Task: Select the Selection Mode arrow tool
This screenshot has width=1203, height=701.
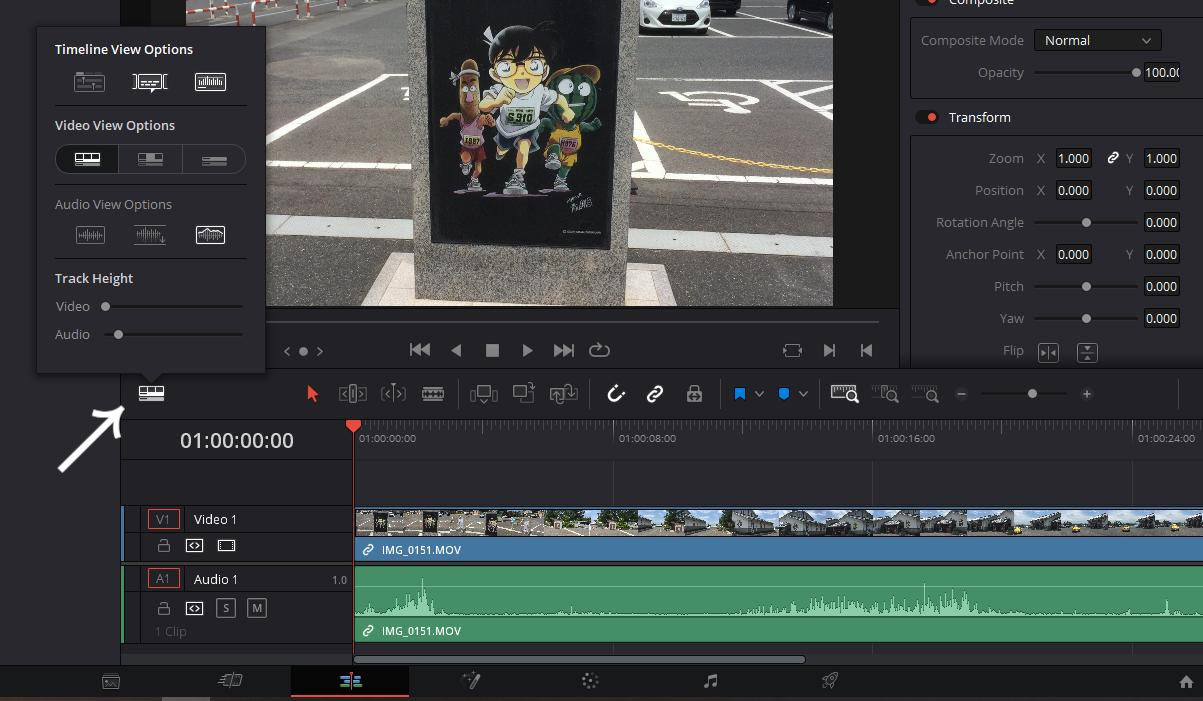Action: [312, 394]
